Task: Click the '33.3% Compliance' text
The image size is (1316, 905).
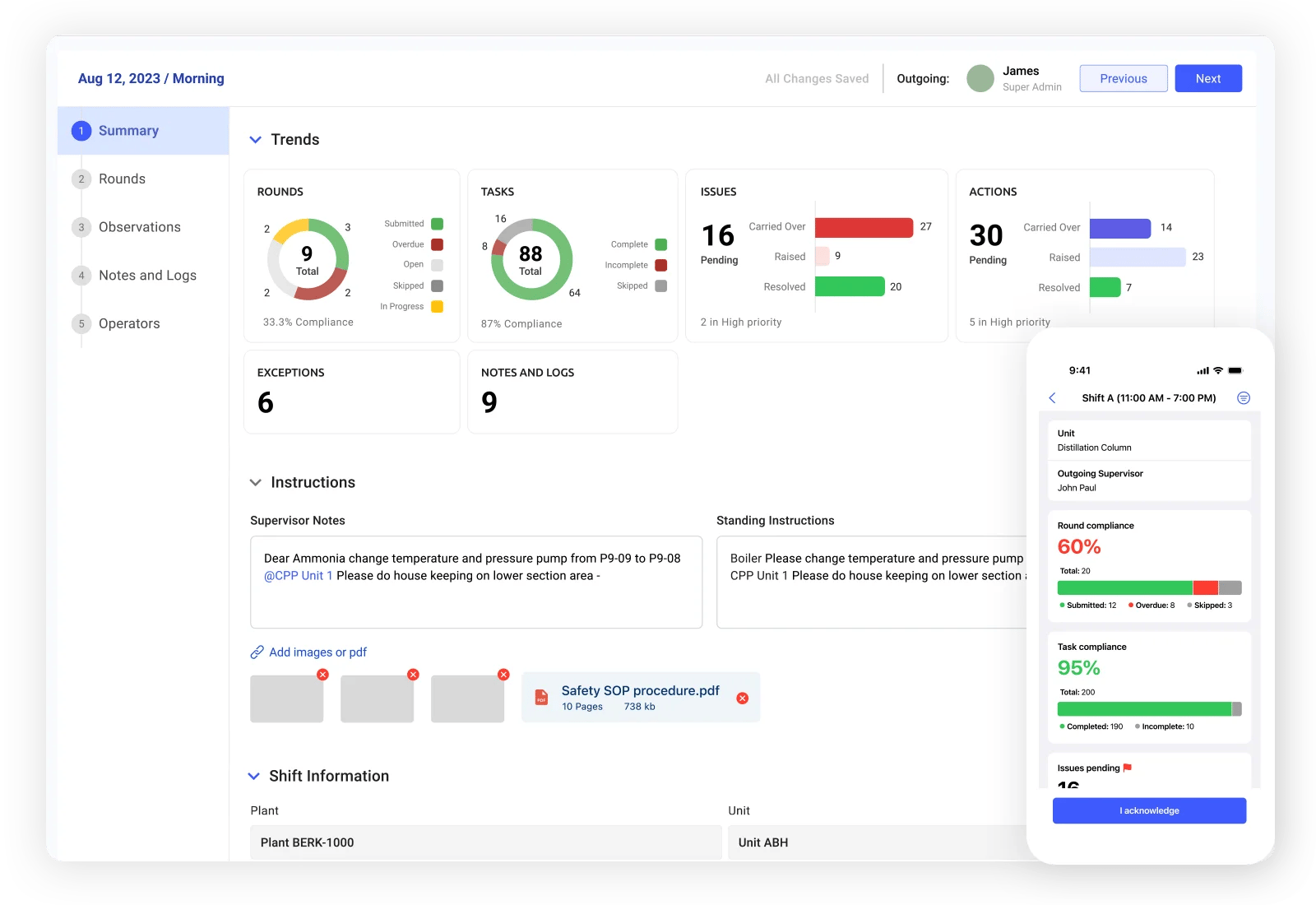Action: [308, 323]
